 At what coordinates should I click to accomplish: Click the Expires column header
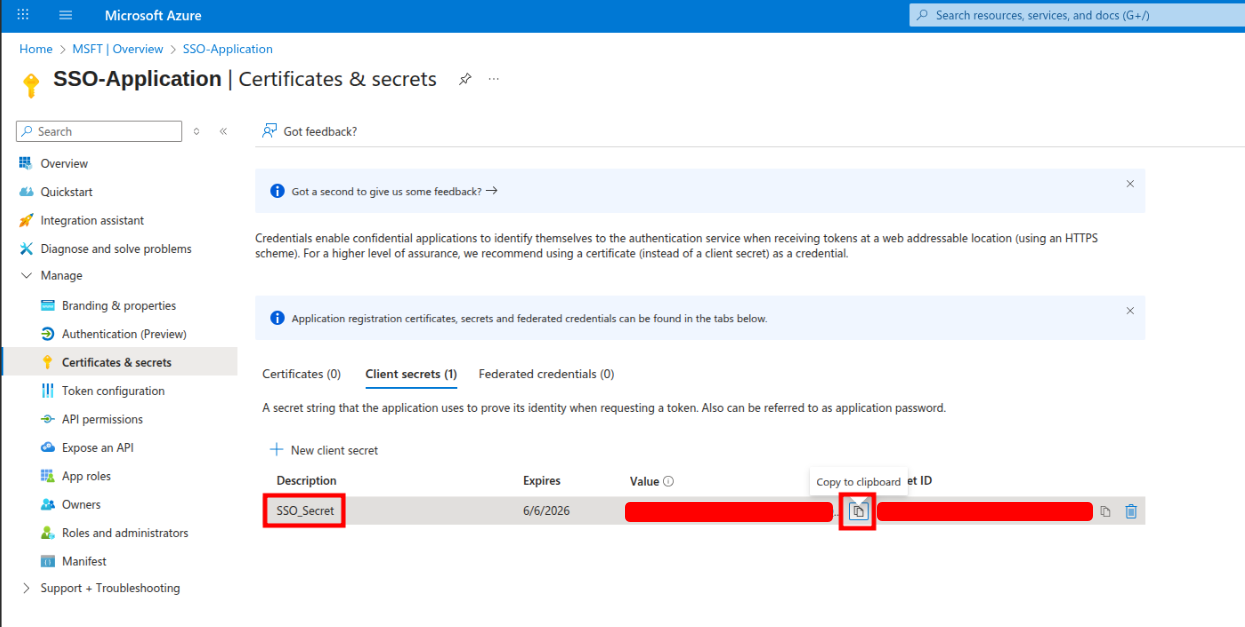click(x=542, y=481)
